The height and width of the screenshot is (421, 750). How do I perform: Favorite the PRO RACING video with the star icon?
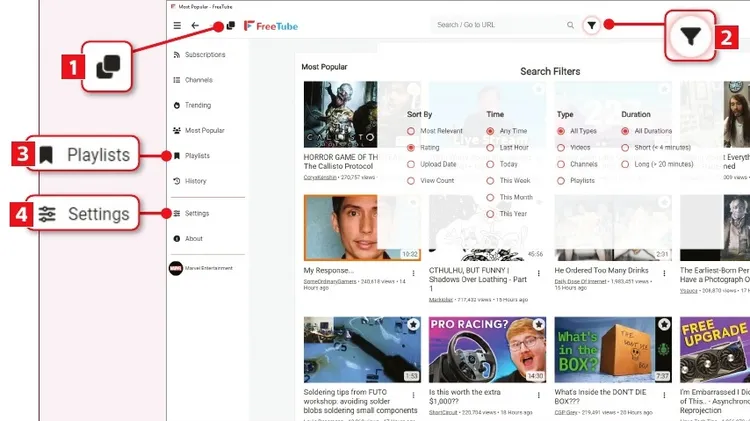pos(539,324)
